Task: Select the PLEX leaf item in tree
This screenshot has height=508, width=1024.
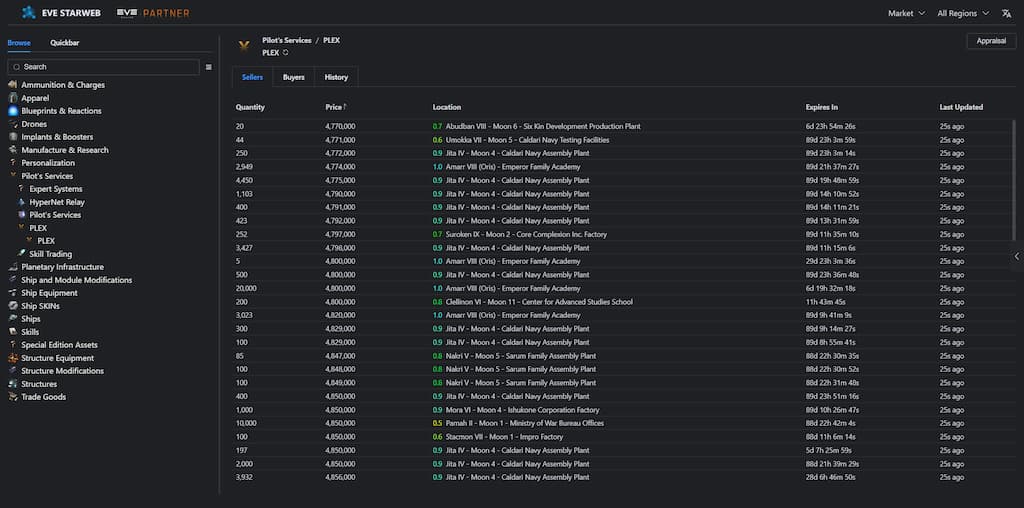Action: (46, 241)
